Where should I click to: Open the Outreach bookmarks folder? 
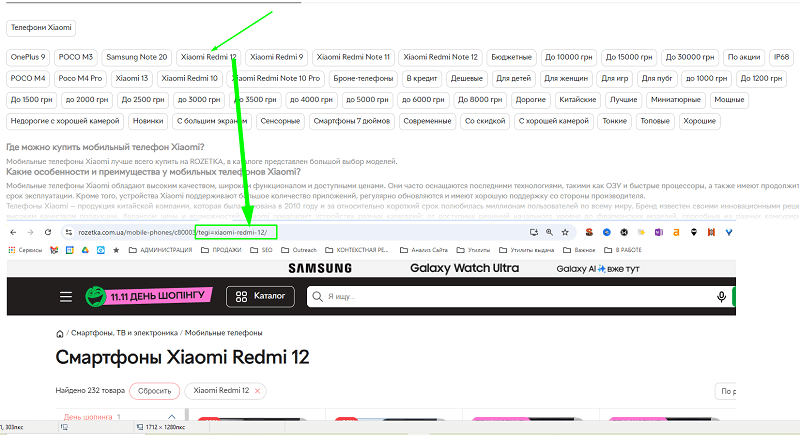[299, 250]
